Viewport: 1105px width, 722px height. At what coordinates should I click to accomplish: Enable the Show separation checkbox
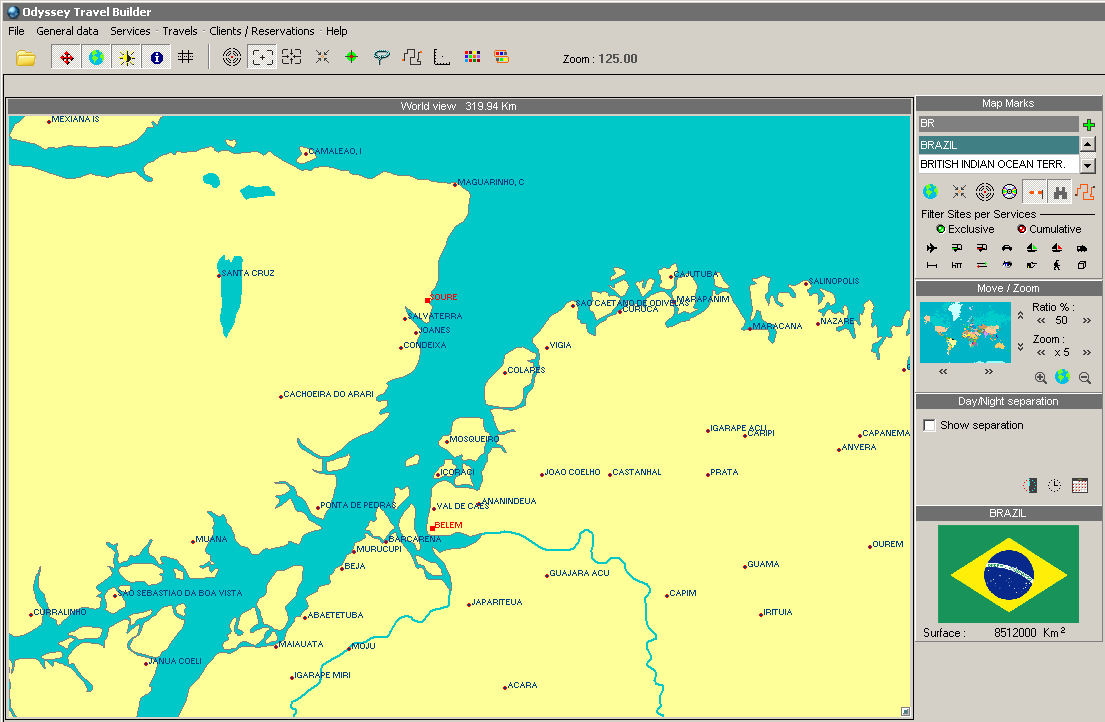[x=930, y=426]
